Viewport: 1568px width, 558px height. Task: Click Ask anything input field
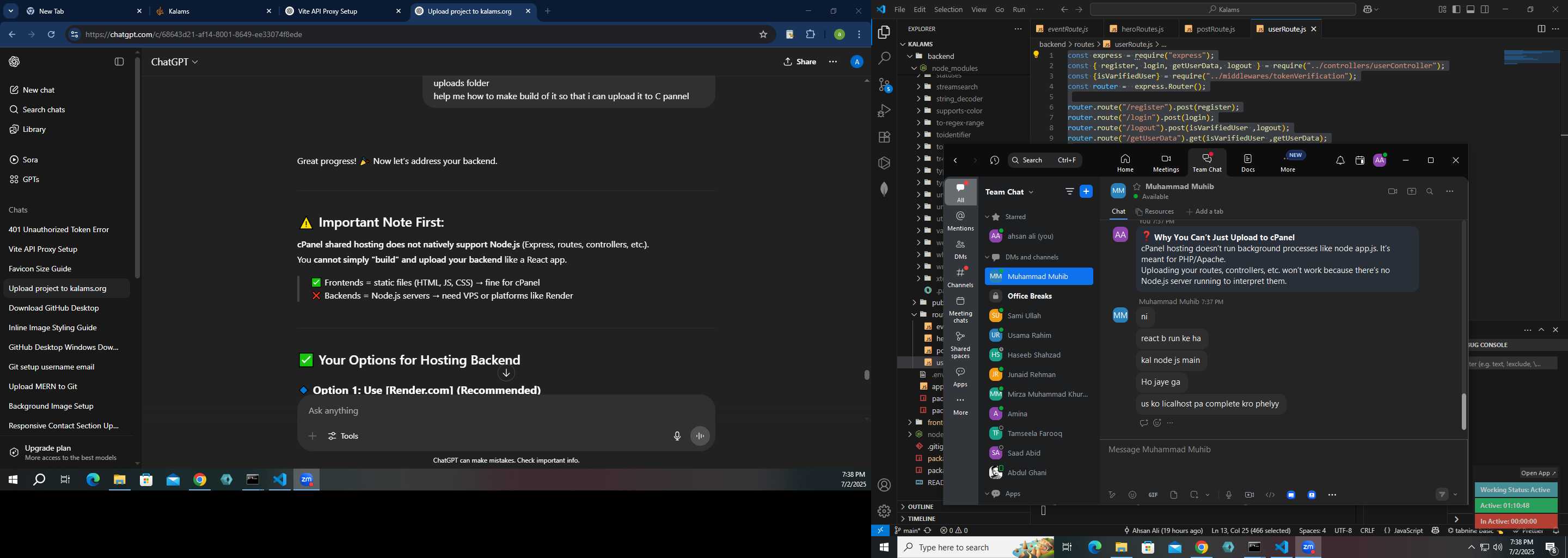click(x=505, y=411)
